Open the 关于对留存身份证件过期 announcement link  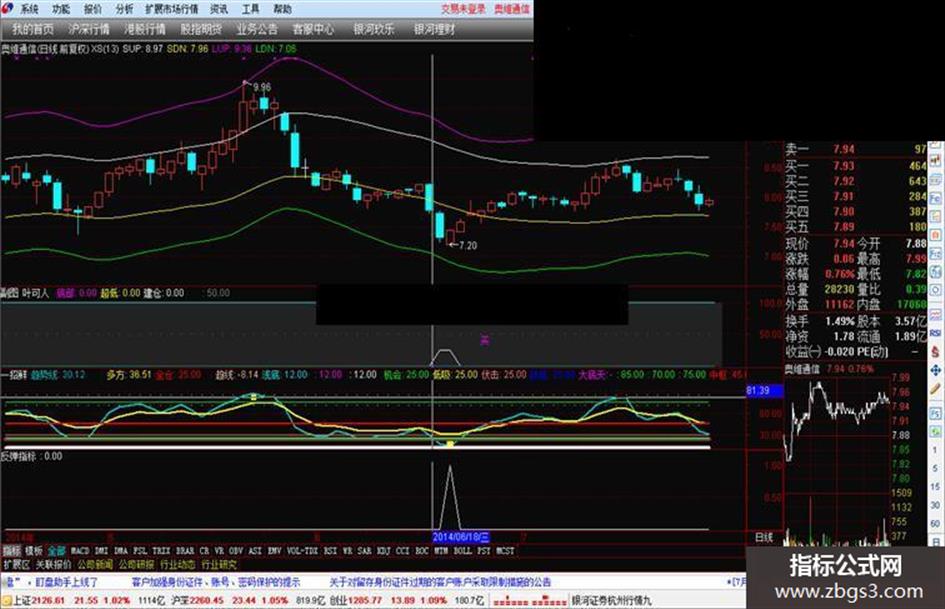(440, 582)
